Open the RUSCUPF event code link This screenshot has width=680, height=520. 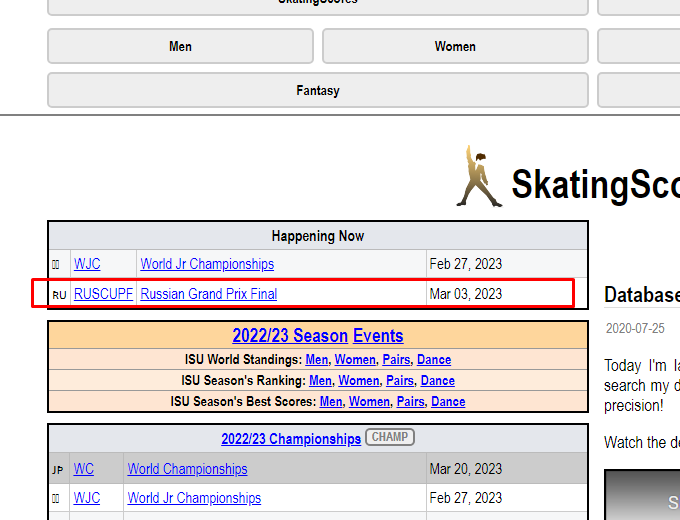pos(103,294)
